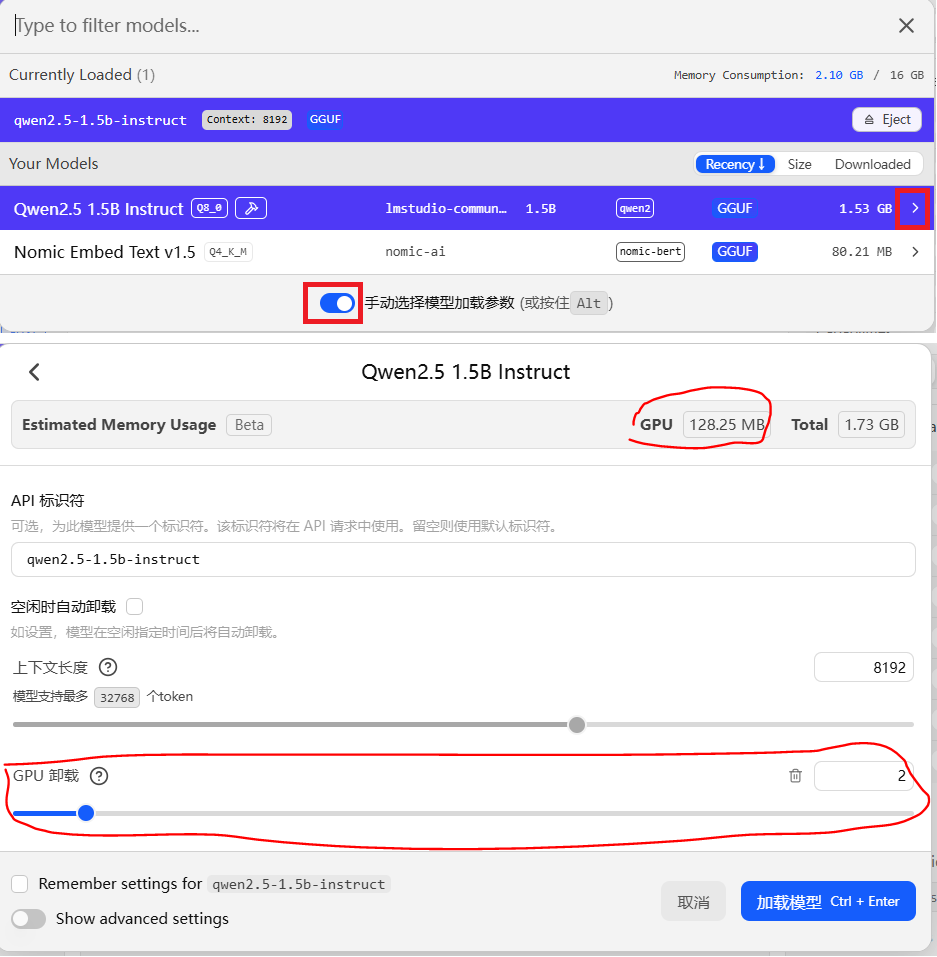Screen dimensions: 937x957
Task: Close the model filter search bar
Action: click(906, 26)
